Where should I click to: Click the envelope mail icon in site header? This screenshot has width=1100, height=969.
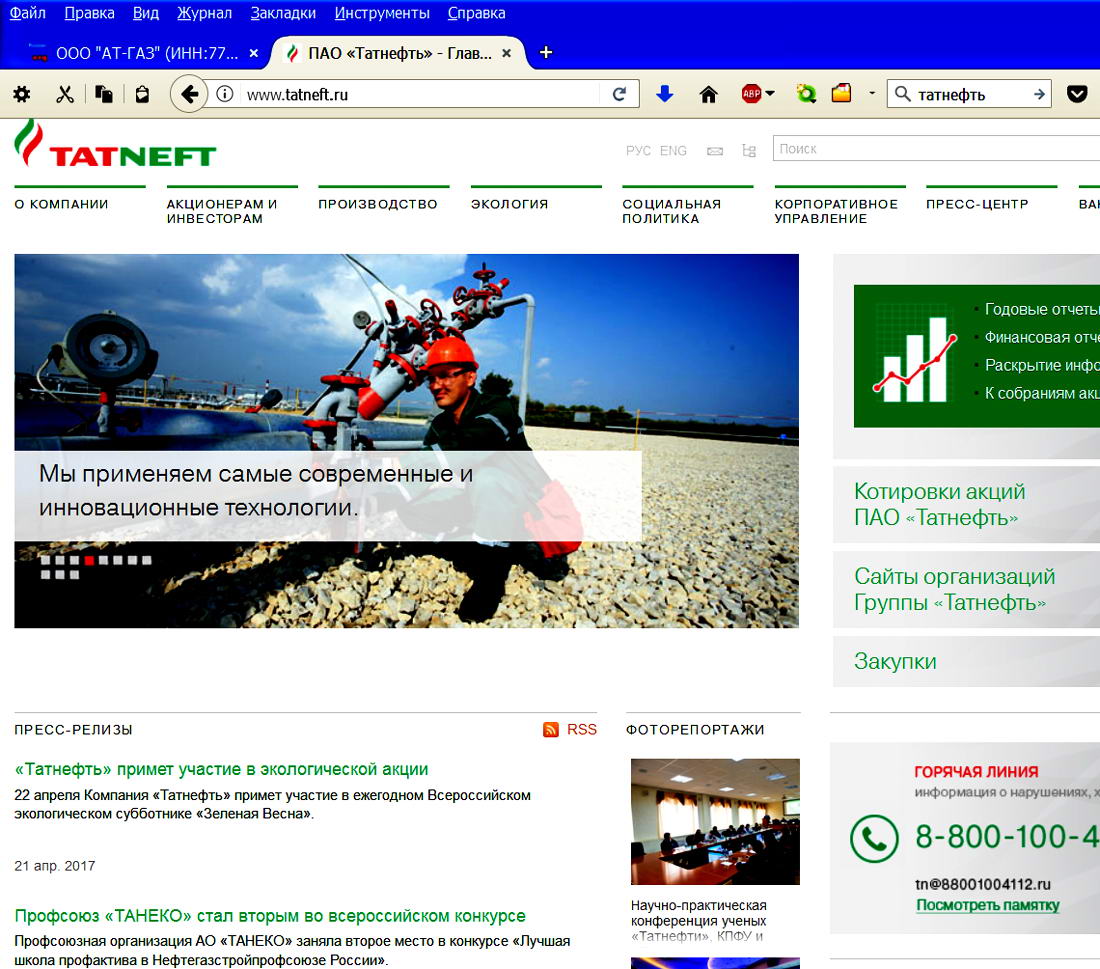click(715, 151)
